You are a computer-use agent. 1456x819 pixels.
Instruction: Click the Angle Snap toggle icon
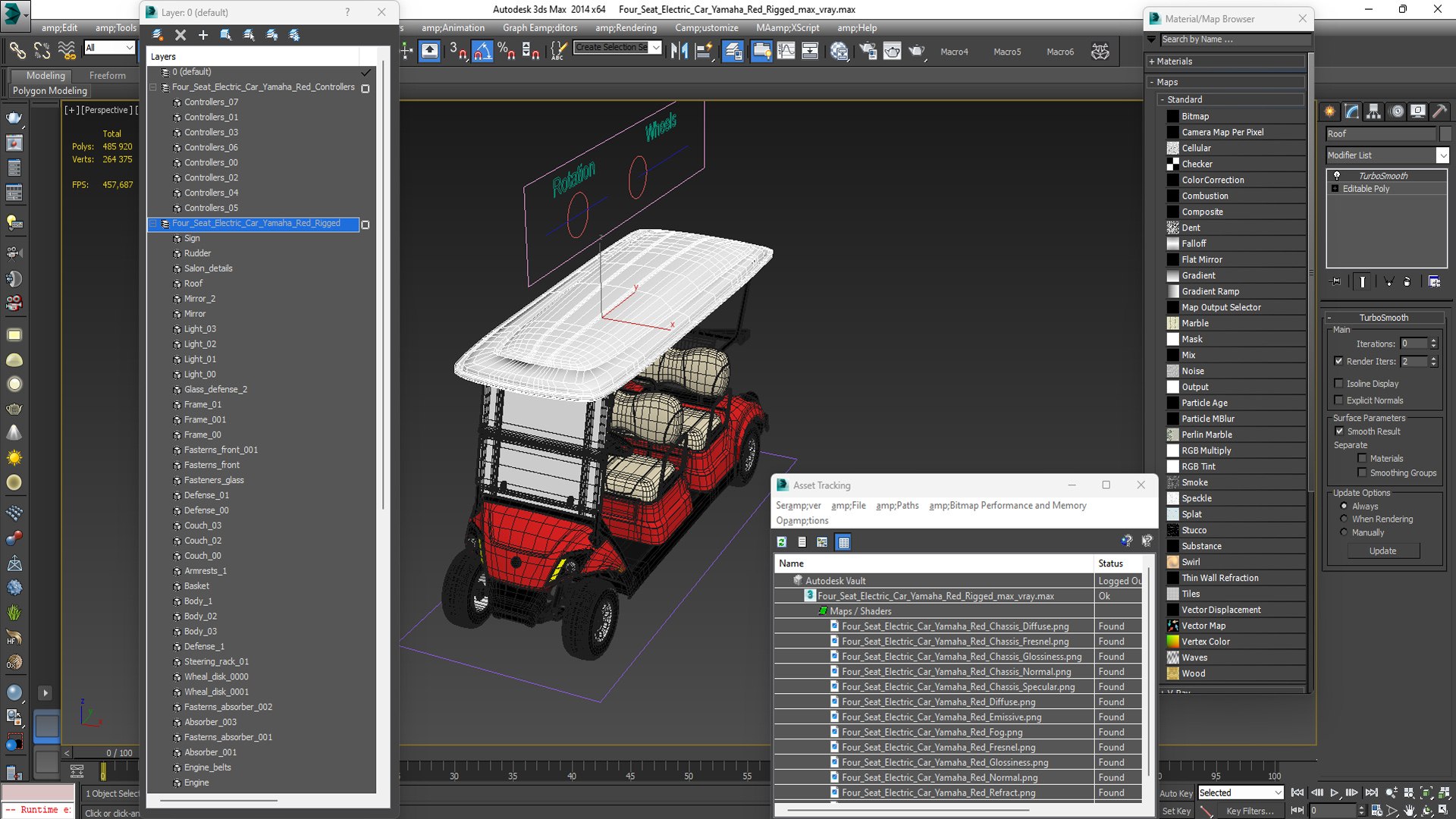click(482, 51)
